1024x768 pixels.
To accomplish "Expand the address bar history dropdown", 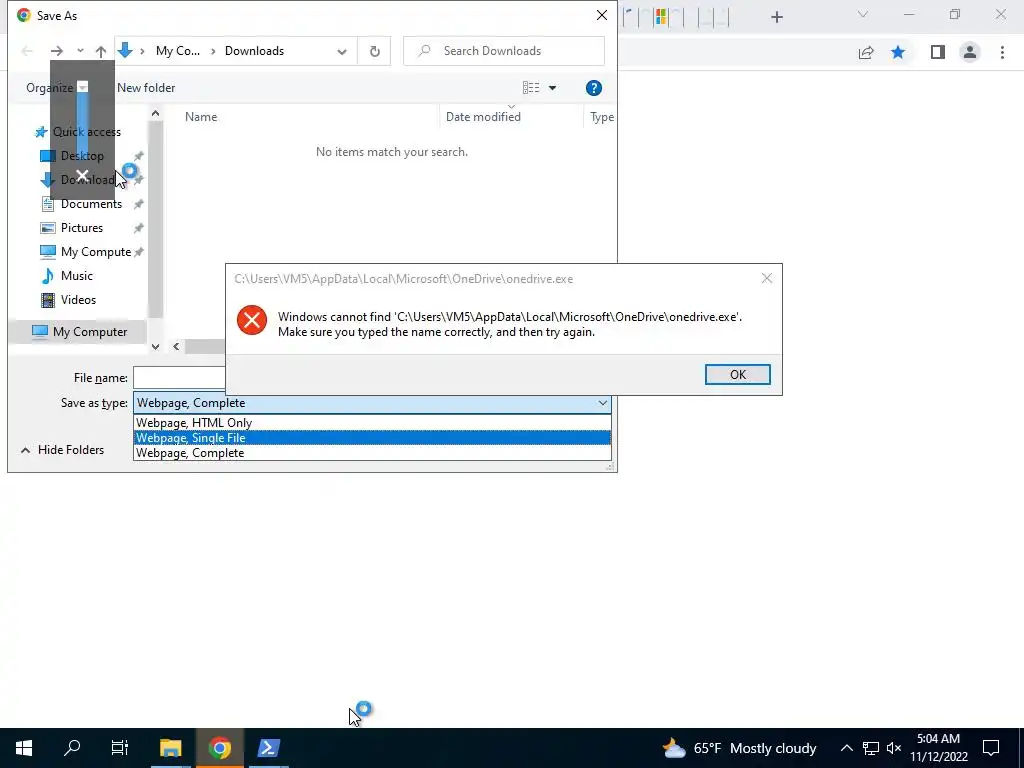I will [342, 52].
